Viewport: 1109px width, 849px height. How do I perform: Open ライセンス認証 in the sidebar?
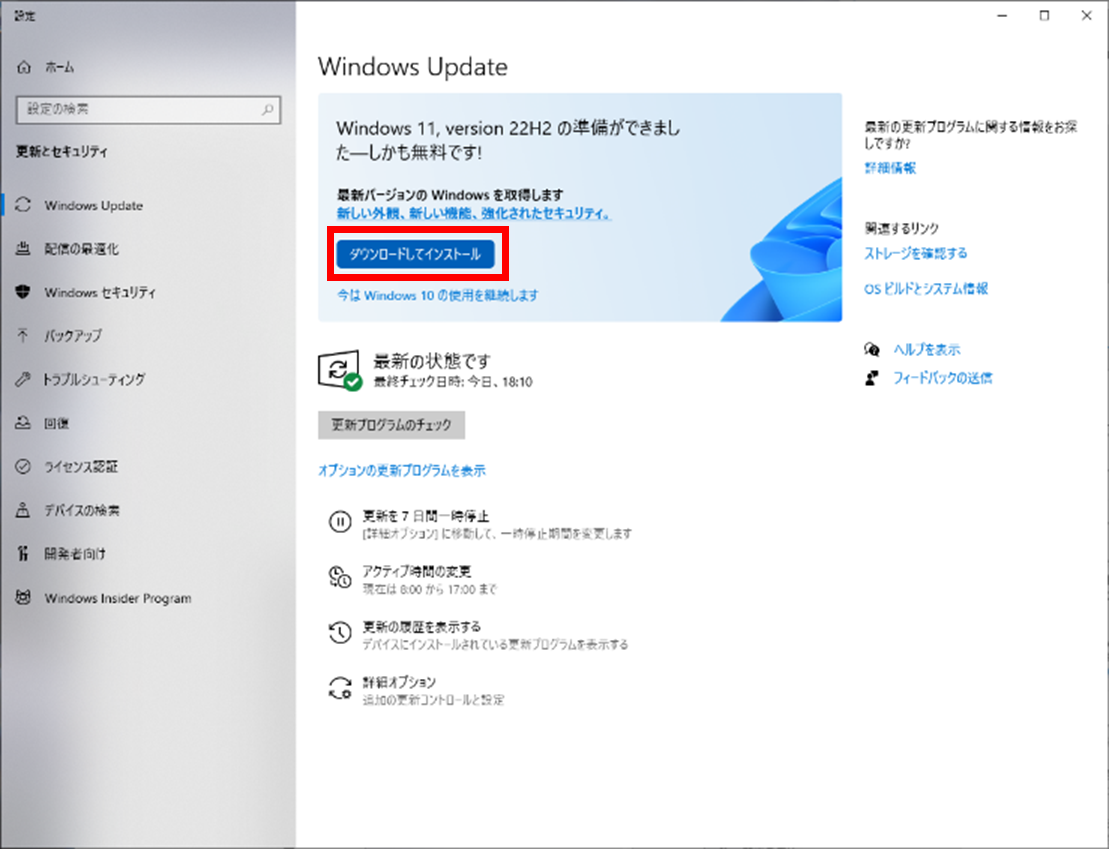coord(148,467)
